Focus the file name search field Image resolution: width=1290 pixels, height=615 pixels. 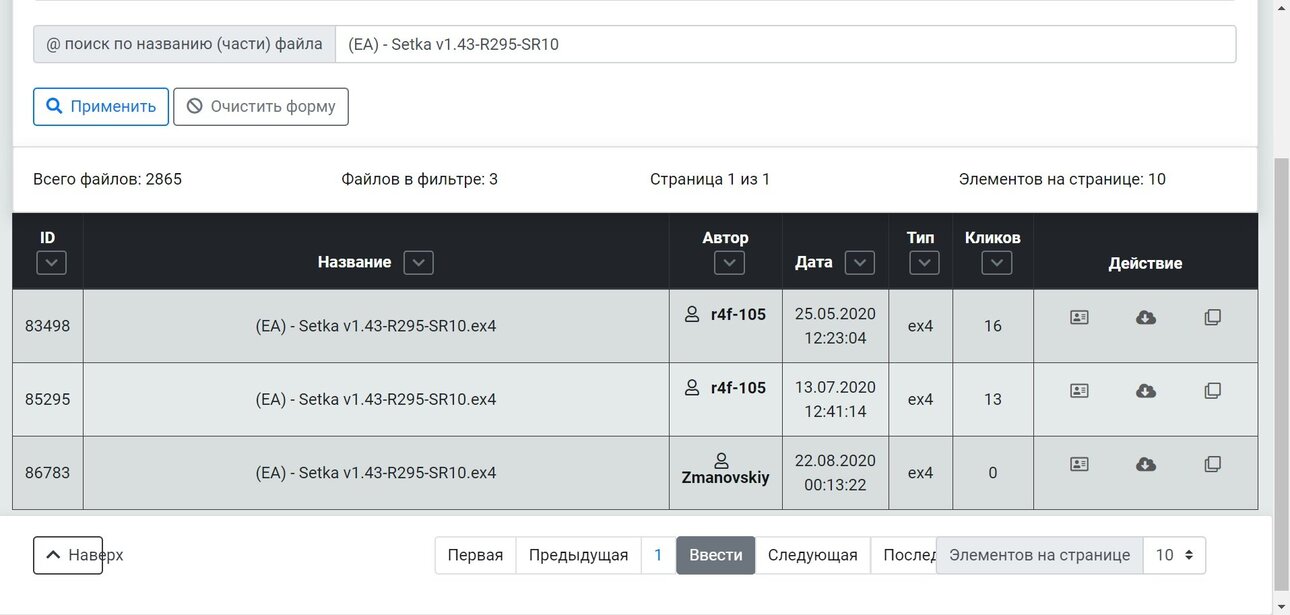click(785, 44)
